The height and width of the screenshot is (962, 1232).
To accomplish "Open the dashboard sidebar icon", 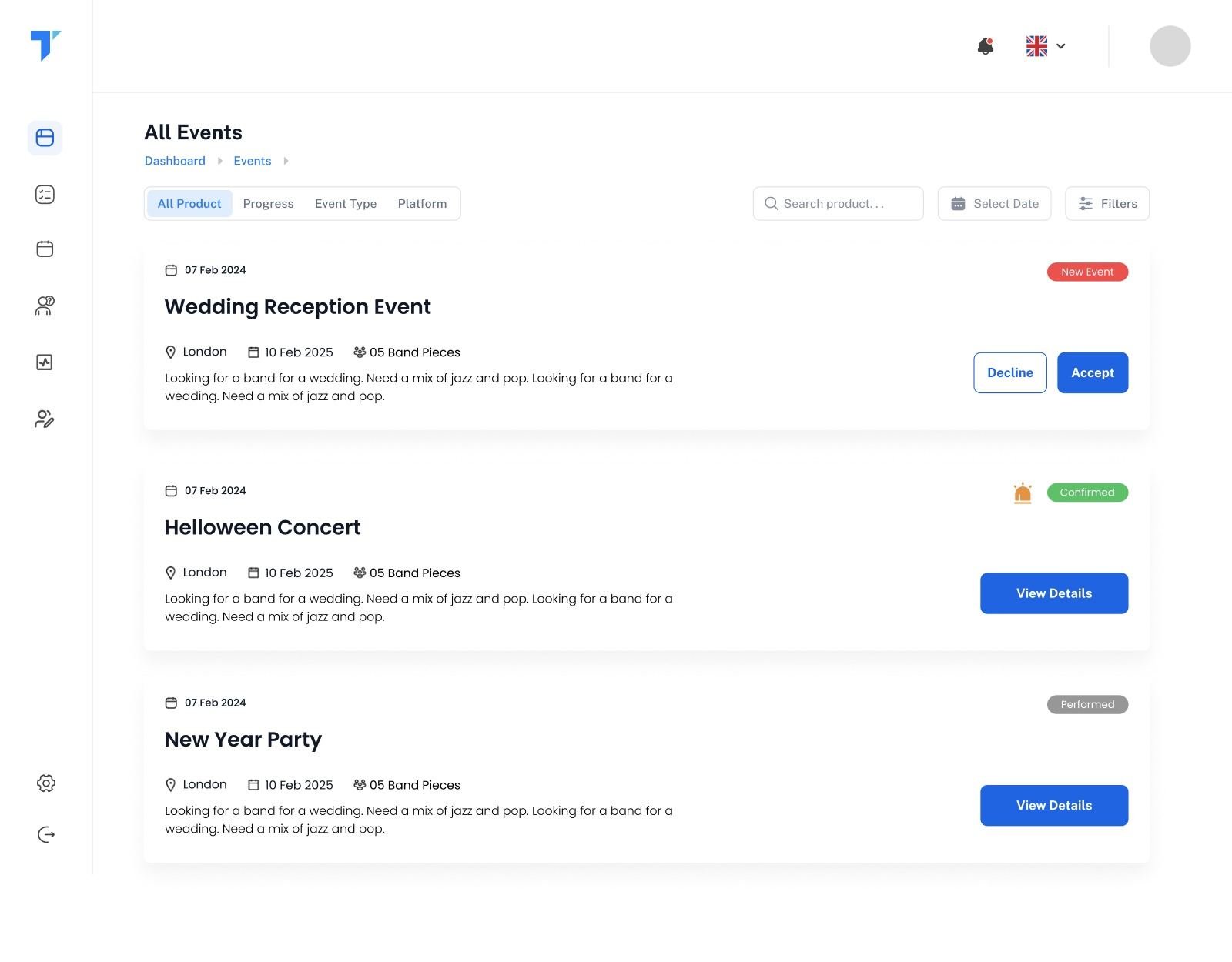I will pos(45,138).
